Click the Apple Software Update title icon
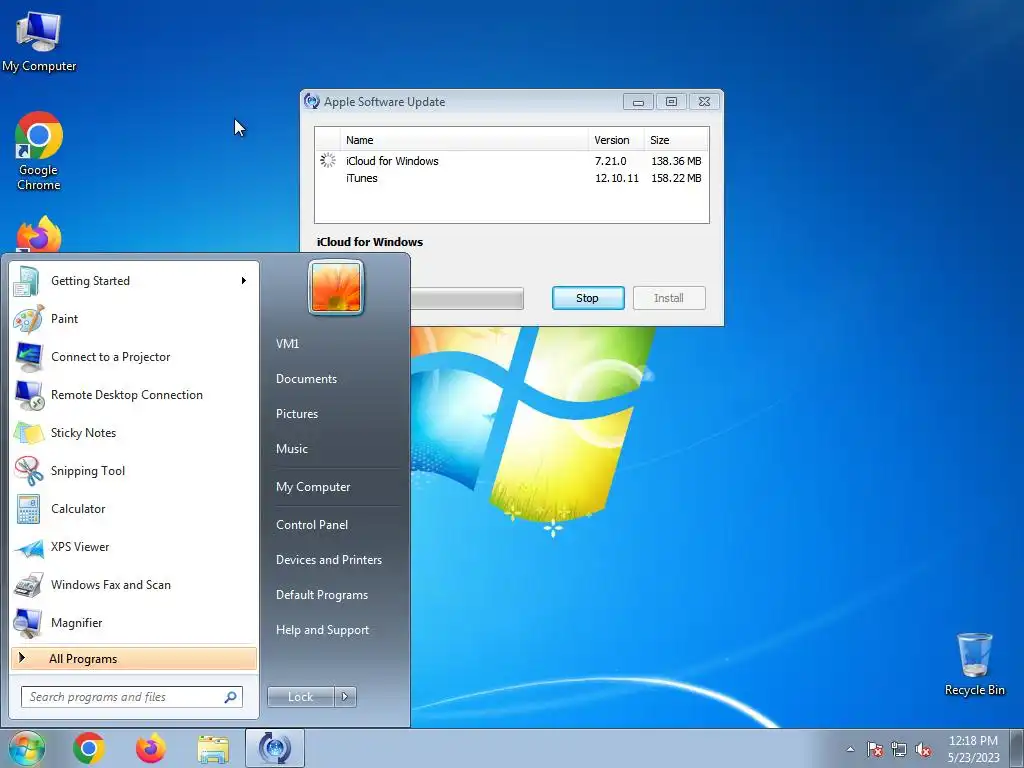Screen dimensions: 1024x768 (312, 101)
